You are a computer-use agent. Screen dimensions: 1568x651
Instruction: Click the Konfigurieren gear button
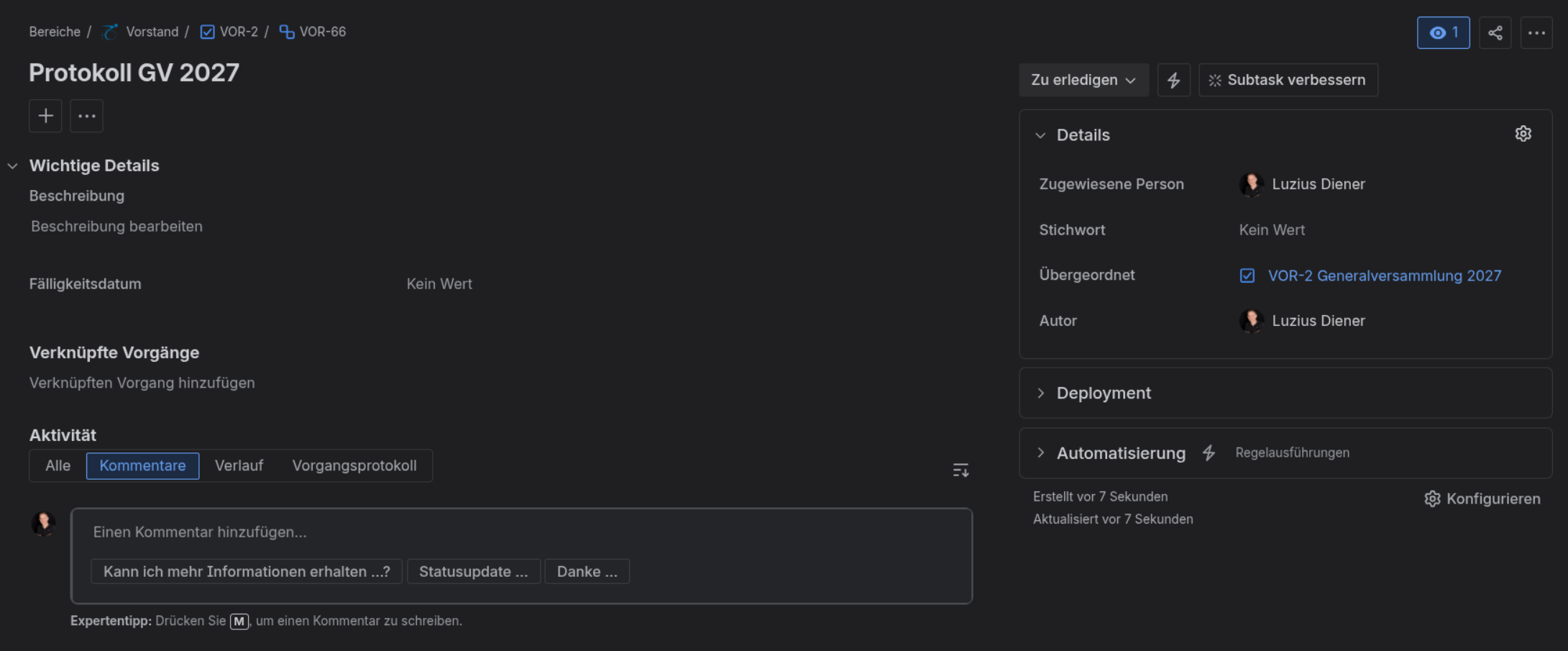[x=1482, y=499]
